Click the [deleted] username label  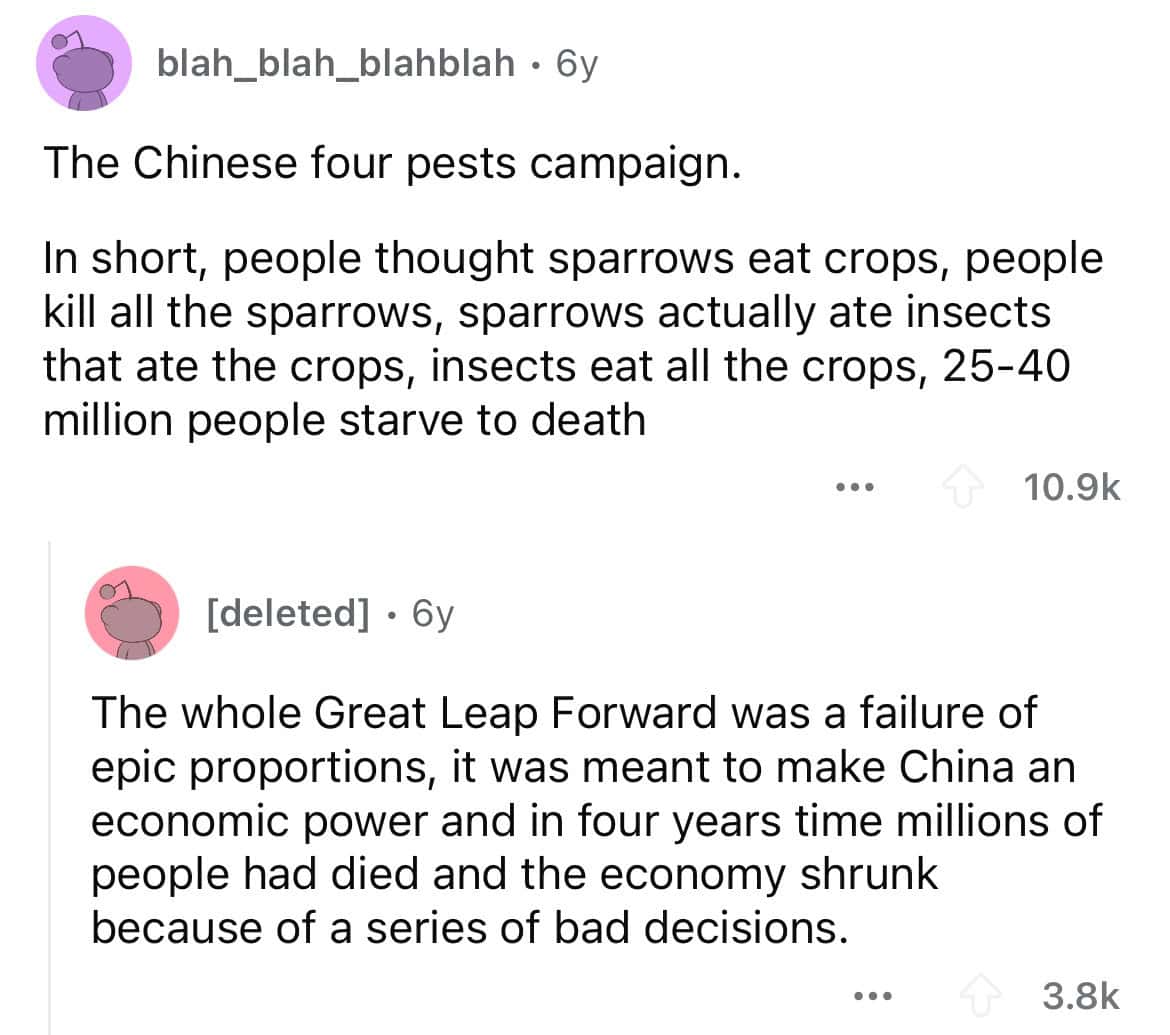[x=284, y=612]
